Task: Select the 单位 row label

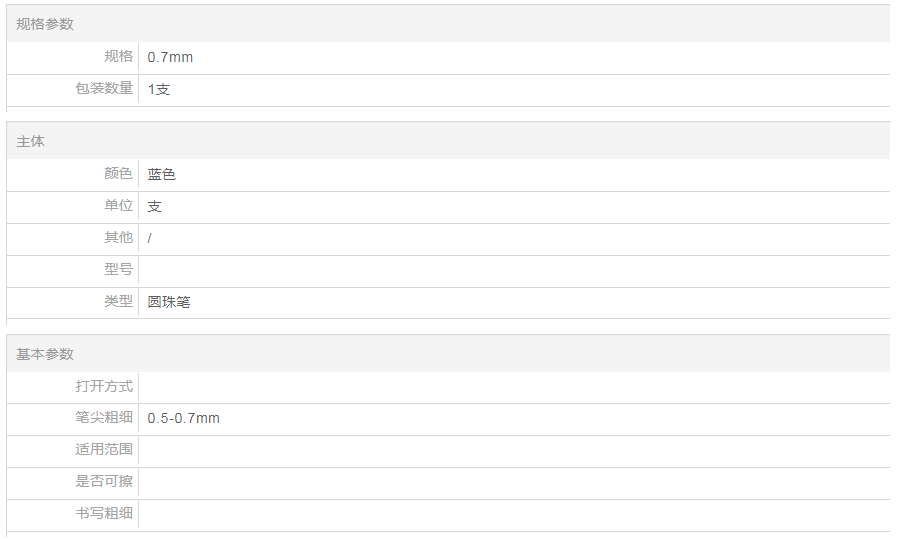Action: tap(118, 206)
